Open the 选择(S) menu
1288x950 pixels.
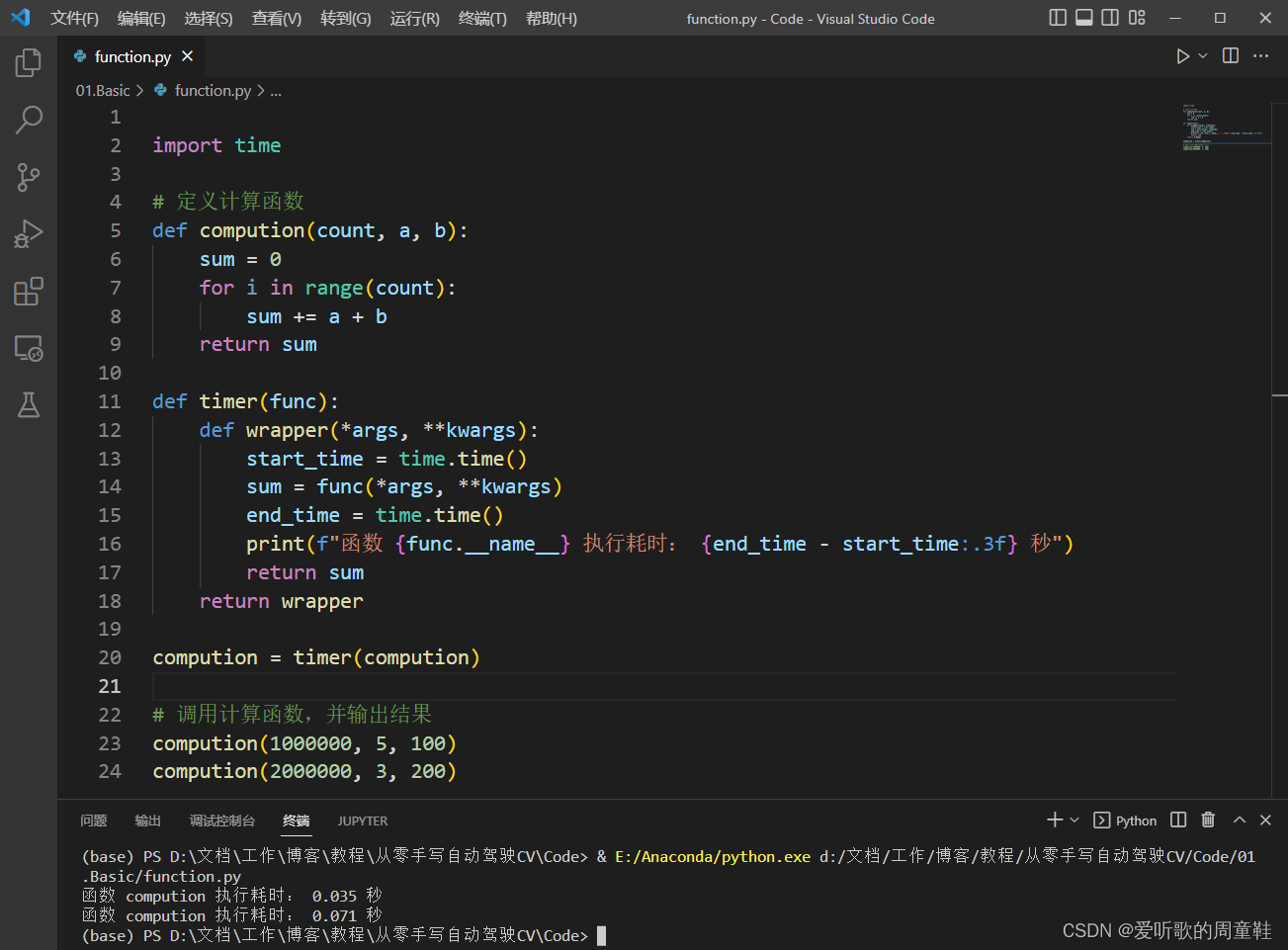[209, 19]
